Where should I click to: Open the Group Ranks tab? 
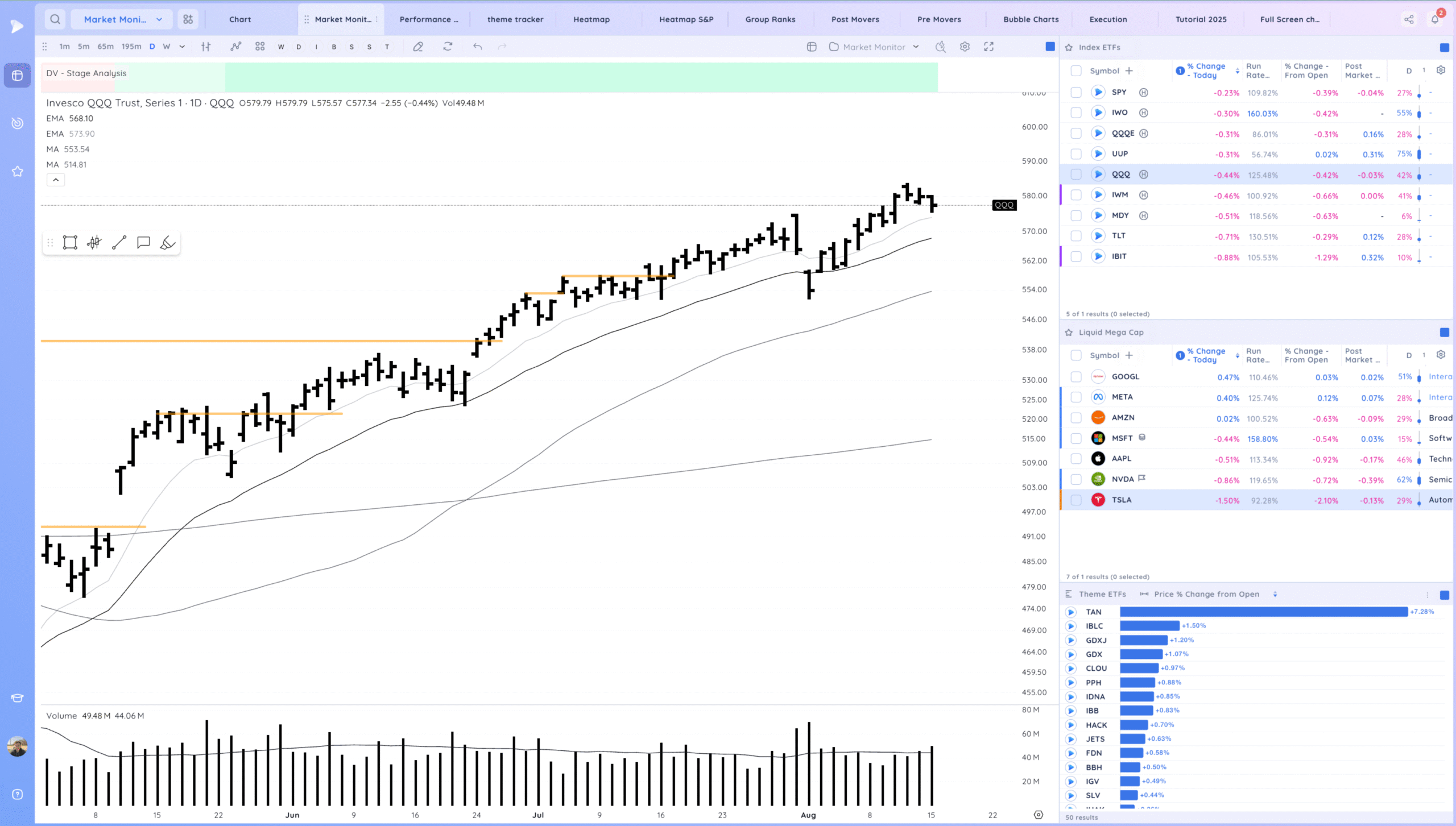click(770, 19)
